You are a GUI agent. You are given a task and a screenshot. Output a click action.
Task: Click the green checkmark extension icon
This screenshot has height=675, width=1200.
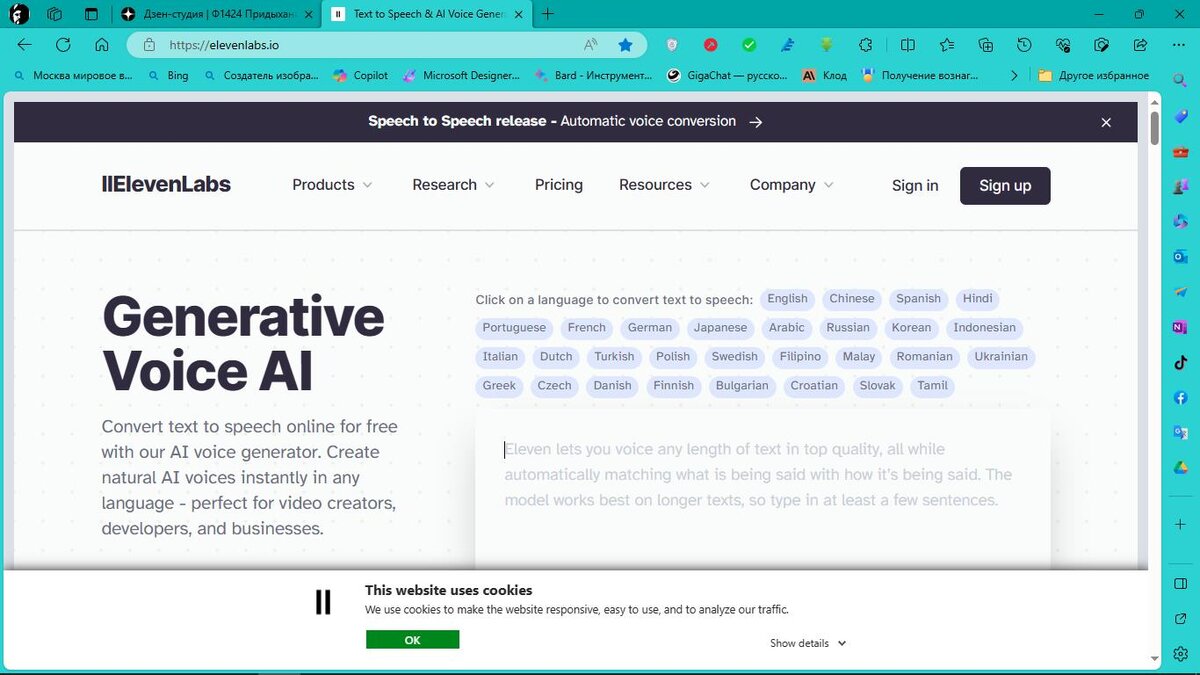click(749, 45)
